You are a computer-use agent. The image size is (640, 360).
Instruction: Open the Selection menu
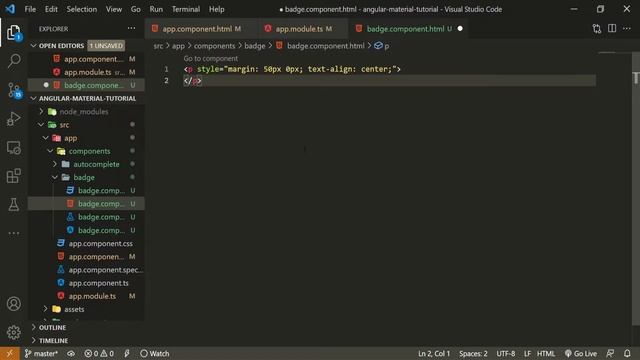82,9
